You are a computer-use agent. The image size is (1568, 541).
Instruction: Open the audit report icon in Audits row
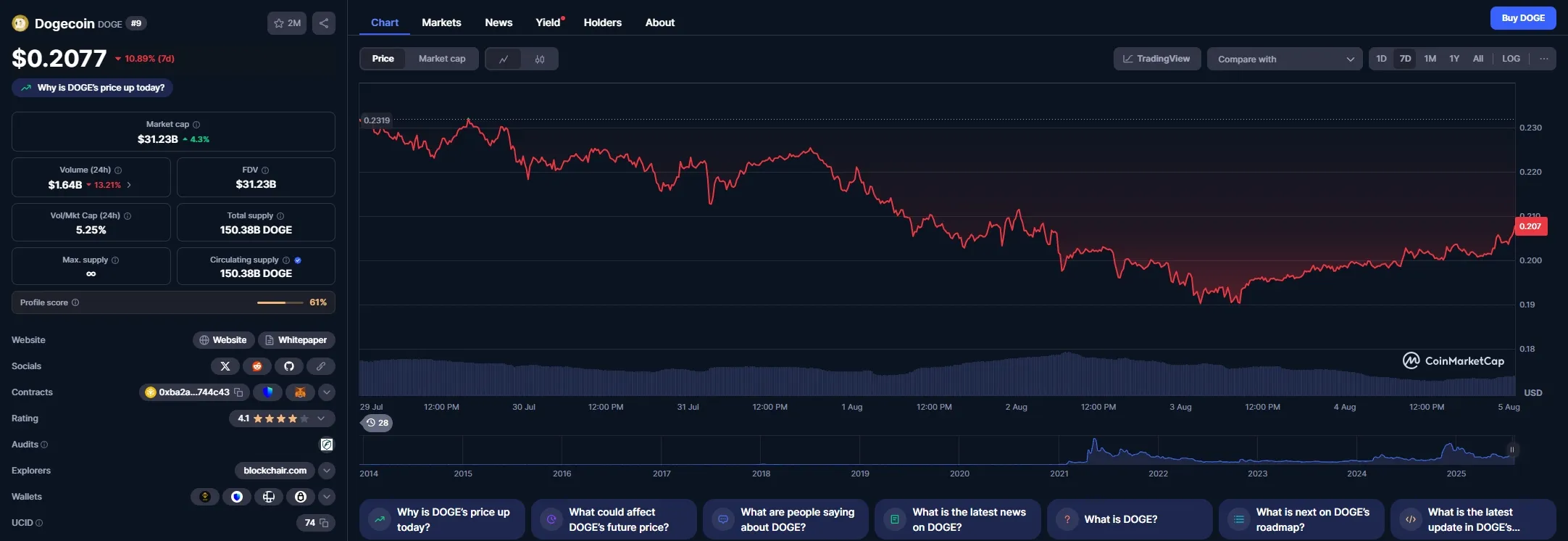(327, 445)
